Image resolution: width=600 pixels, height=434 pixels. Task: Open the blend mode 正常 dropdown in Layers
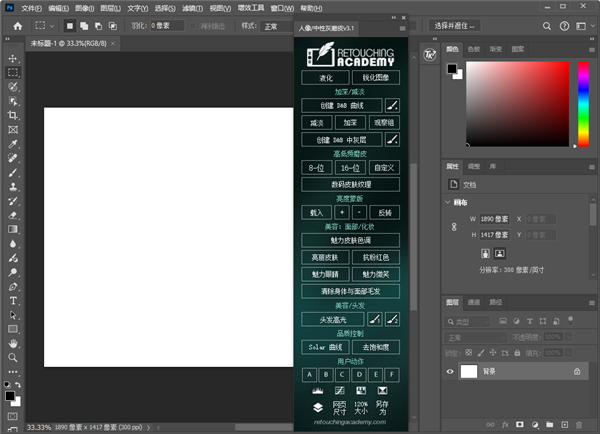(477, 338)
